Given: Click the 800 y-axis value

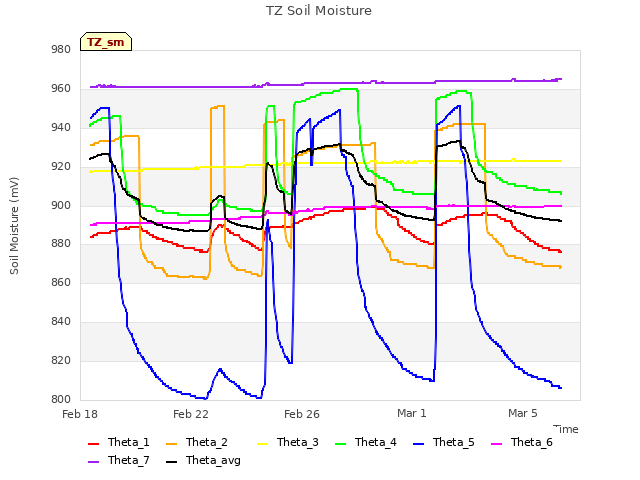Looking at the screenshot, I should click(61, 399).
